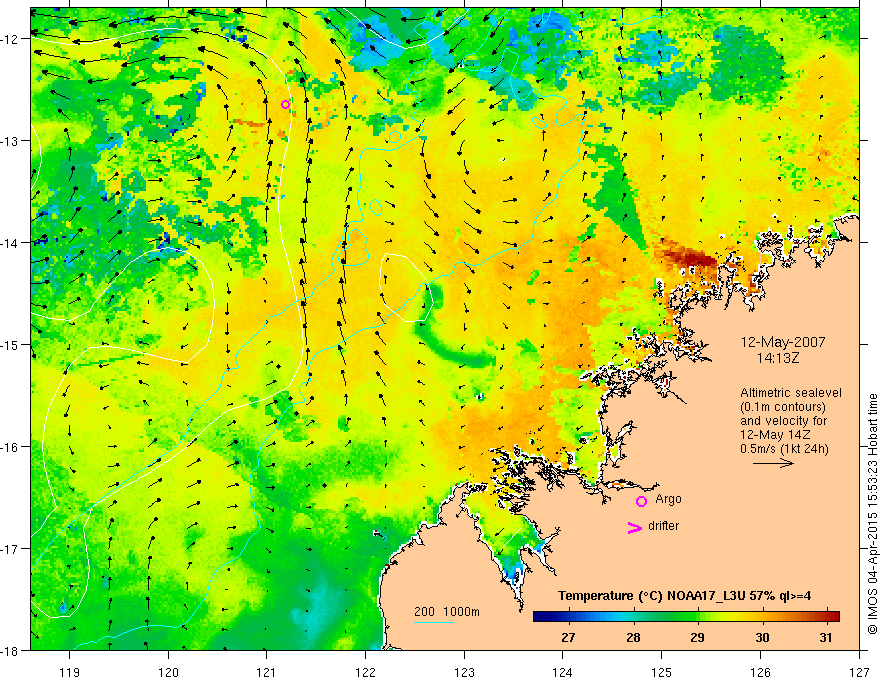Click the 'Altimetric sealevel' caption line
Viewport: 880px width, 680px height.
[791, 393]
